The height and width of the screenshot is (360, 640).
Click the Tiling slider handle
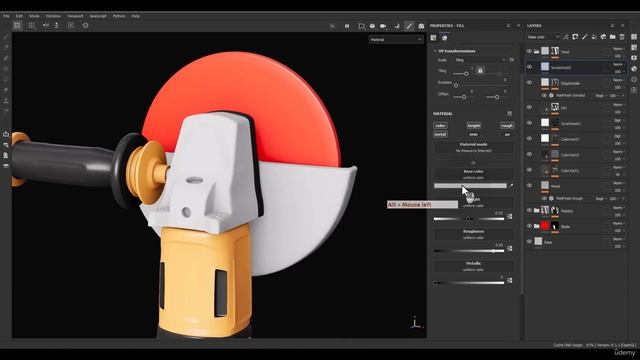click(x=466, y=74)
